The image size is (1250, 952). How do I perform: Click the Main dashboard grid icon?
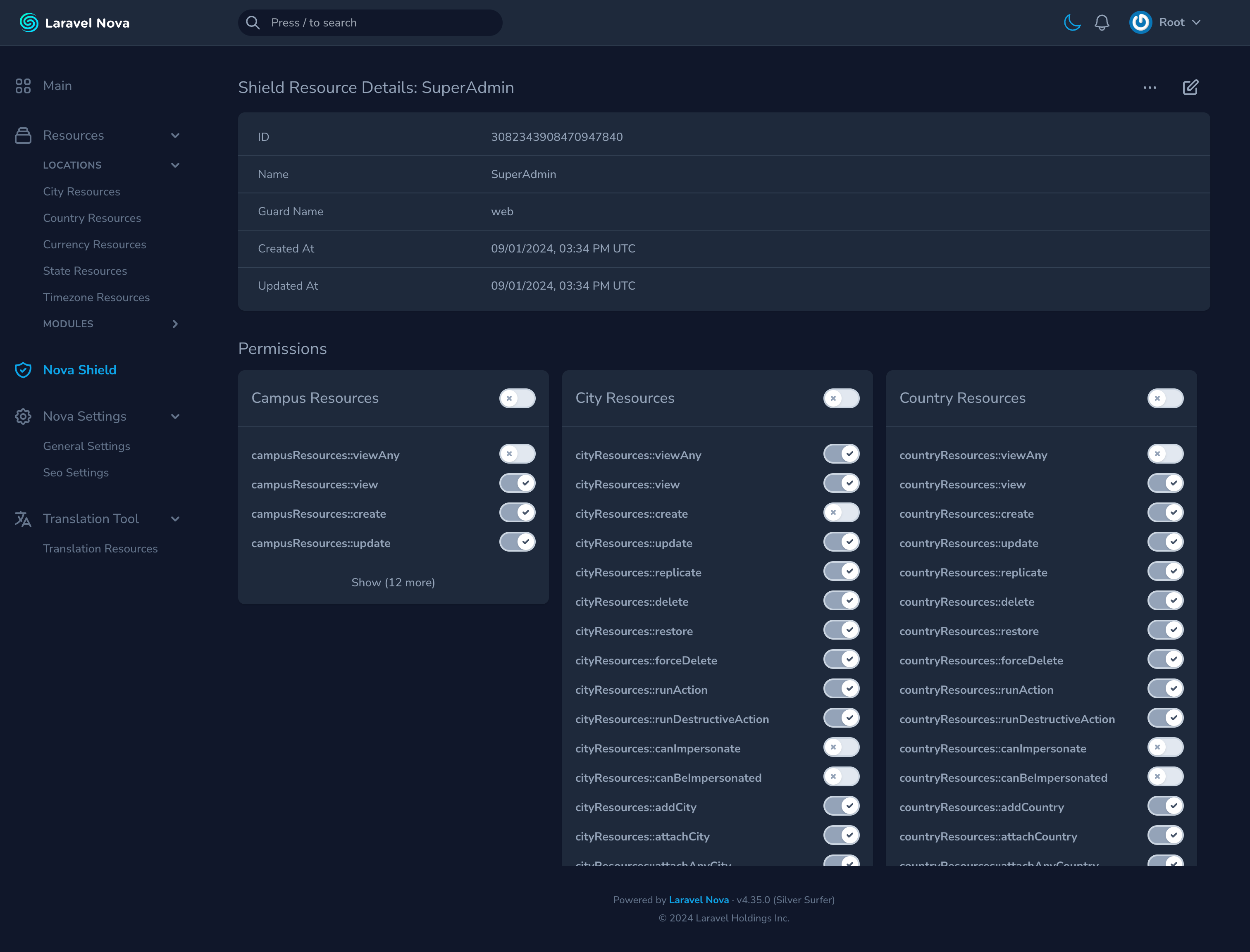pos(23,86)
